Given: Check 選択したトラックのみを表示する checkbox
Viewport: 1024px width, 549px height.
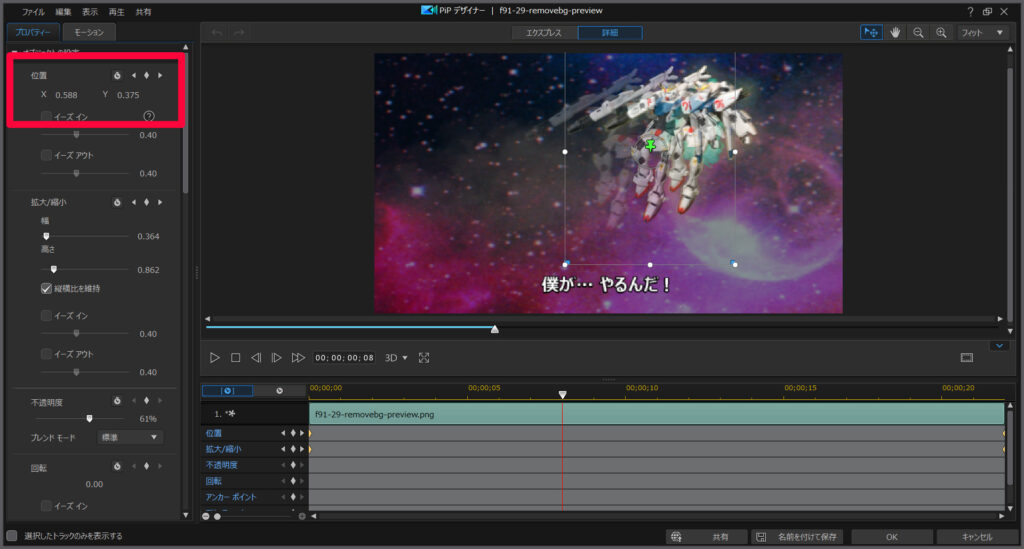Looking at the screenshot, I should click(12, 536).
